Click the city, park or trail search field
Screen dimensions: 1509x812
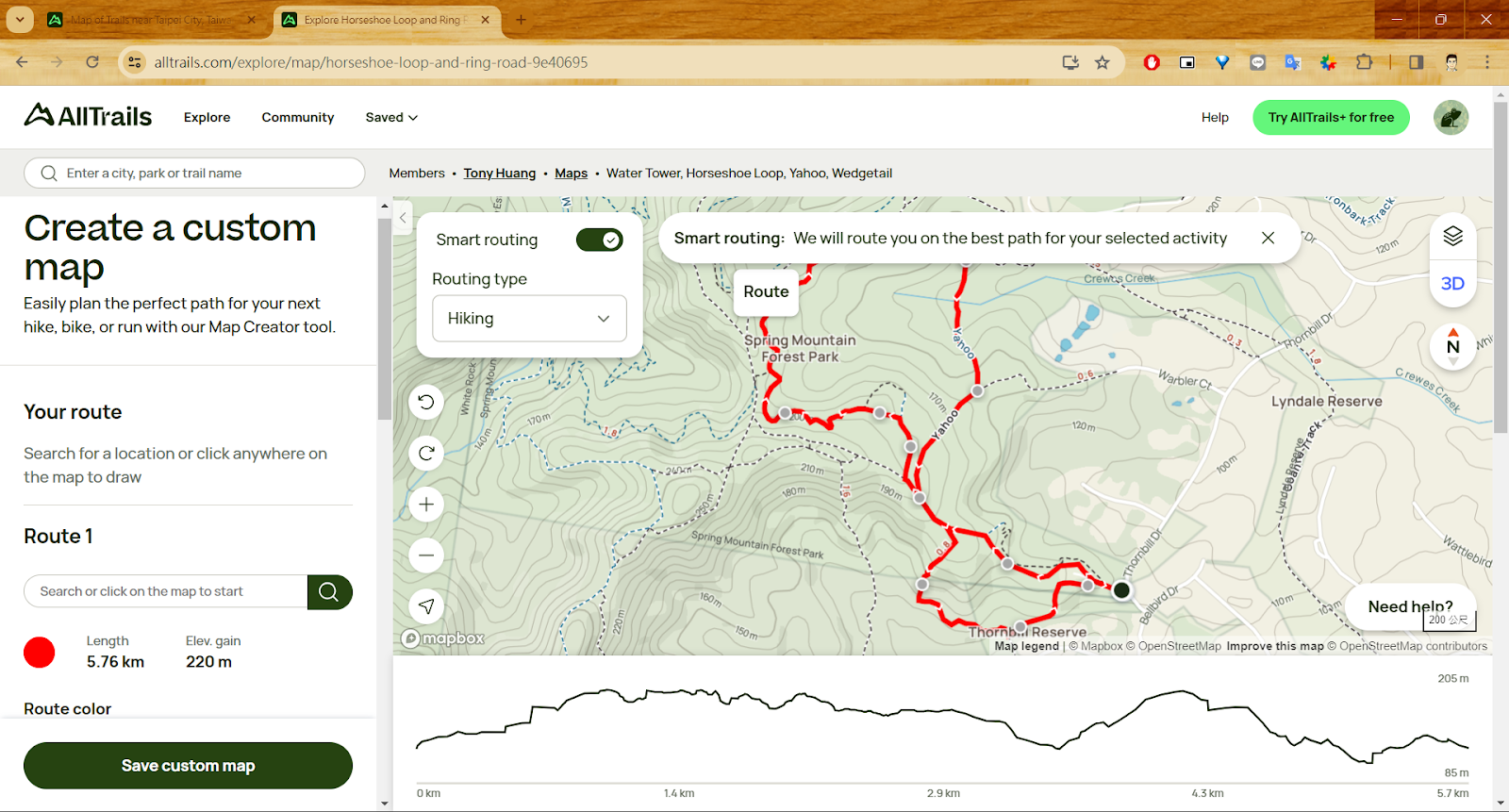point(194,174)
